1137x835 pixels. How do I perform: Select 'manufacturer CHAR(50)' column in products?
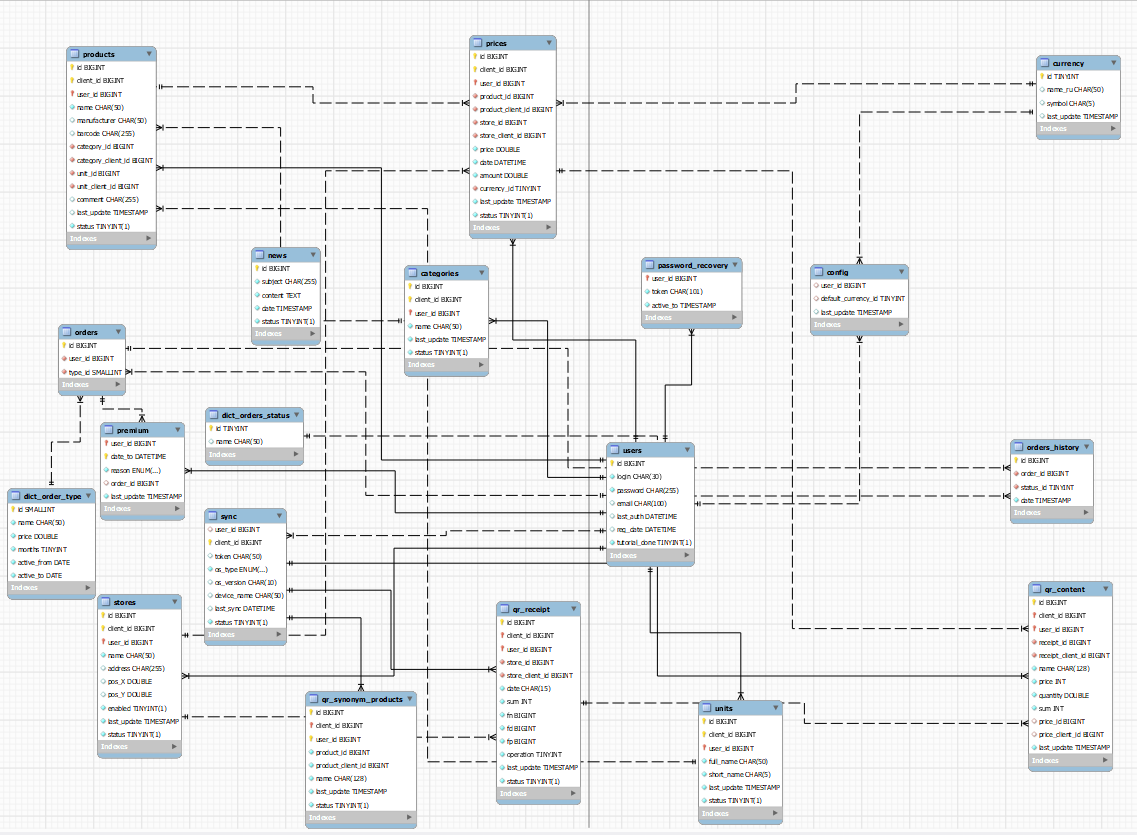click(x=111, y=120)
